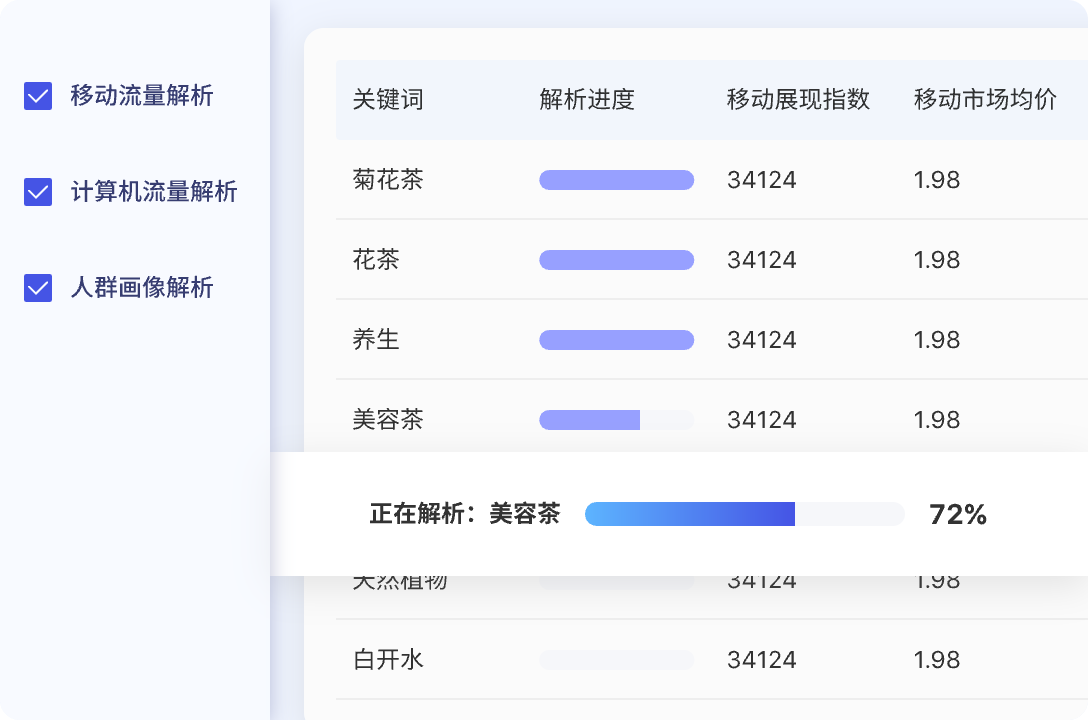Disable the 人群画像解析 checkbox
This screenshot has height=720, width=1088.
point(37,288)
